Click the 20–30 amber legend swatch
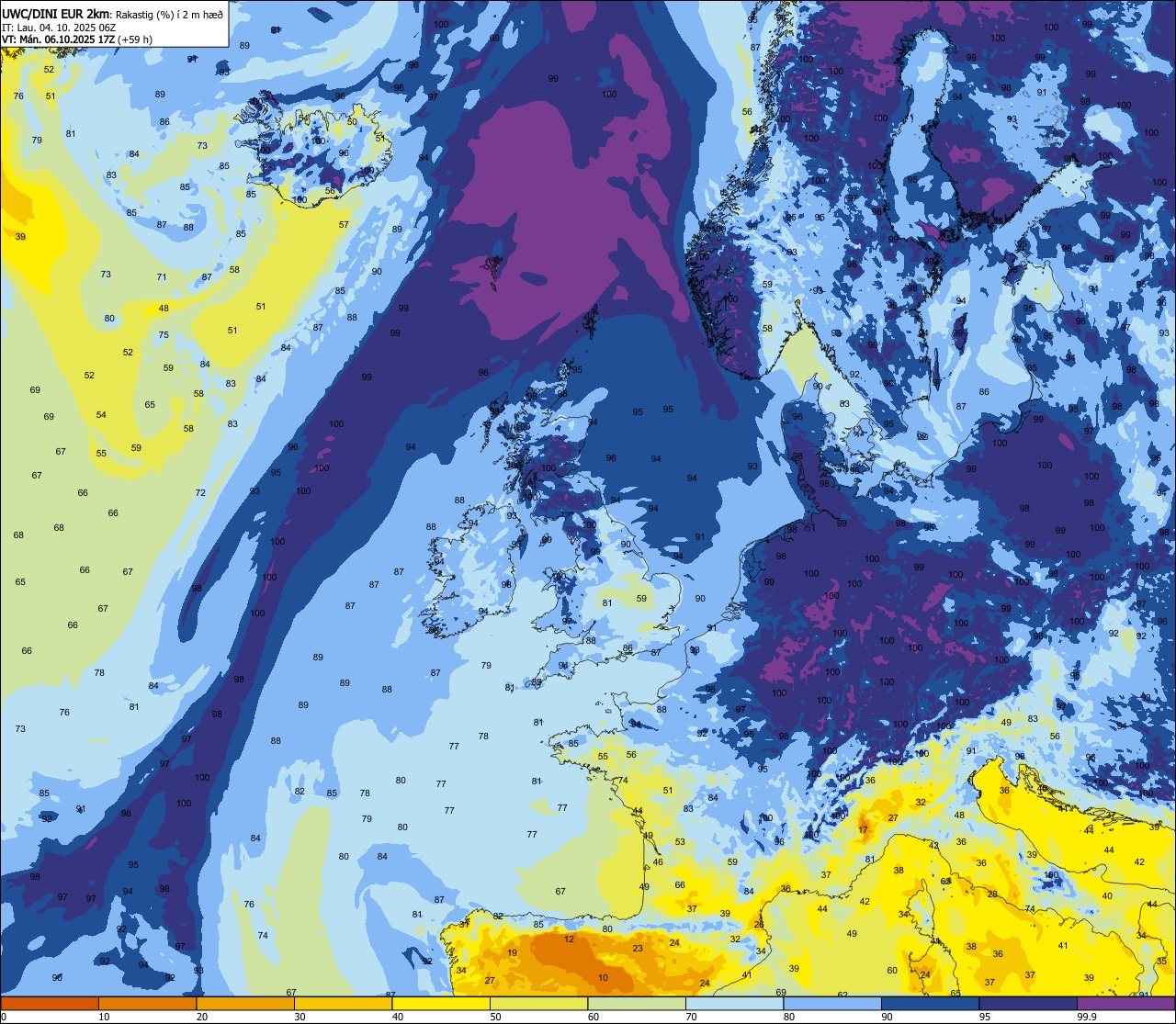This screenshot has width=1176, height=1024. (244, 1003)
